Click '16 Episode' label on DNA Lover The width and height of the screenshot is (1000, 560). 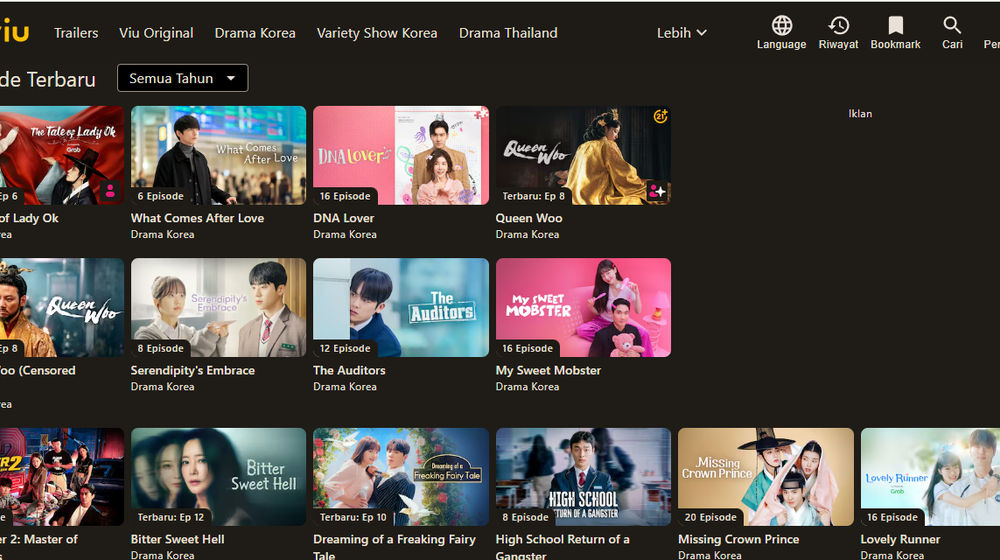345,196
